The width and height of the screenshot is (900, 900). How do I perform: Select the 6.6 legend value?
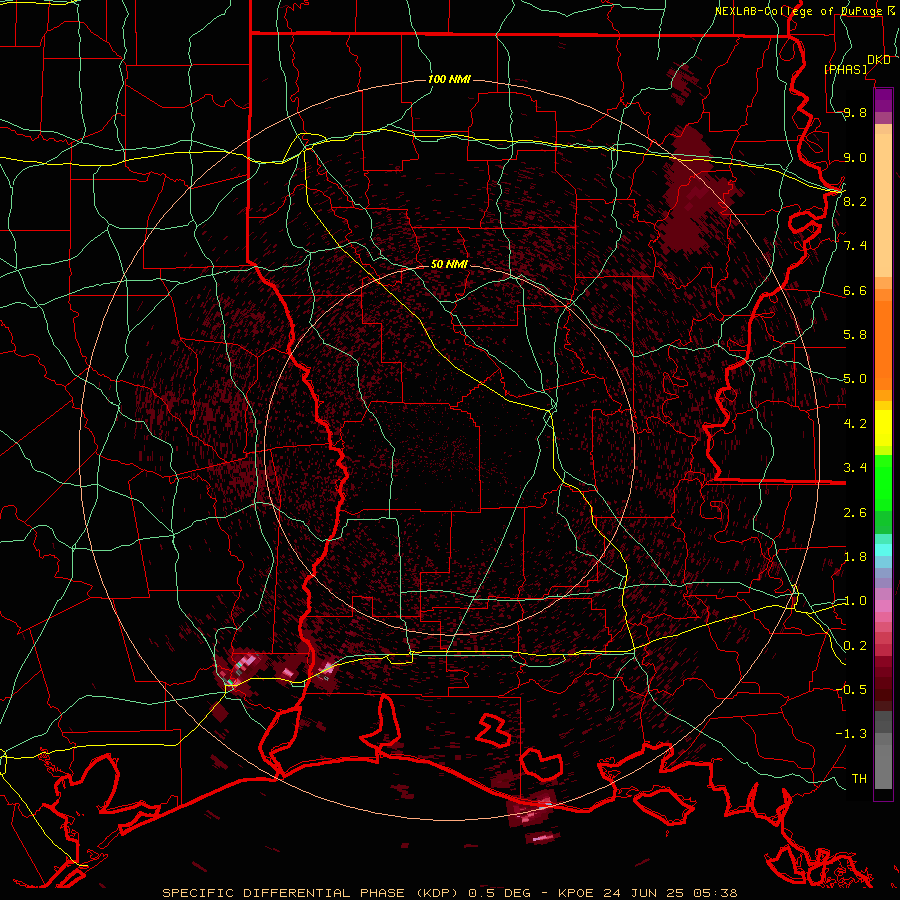855,290
